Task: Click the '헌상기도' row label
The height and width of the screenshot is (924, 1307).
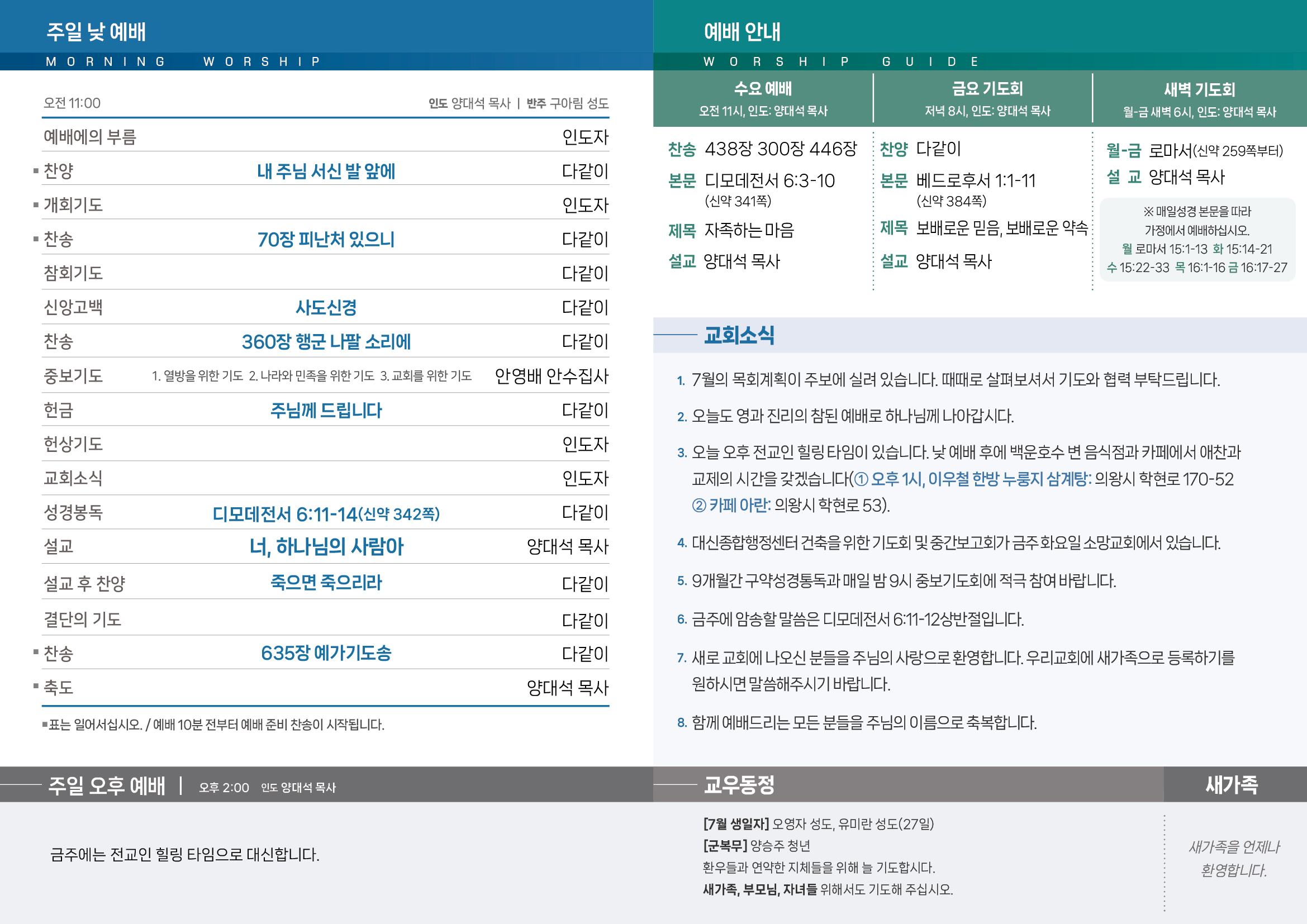Action: [x=73, y=444]
